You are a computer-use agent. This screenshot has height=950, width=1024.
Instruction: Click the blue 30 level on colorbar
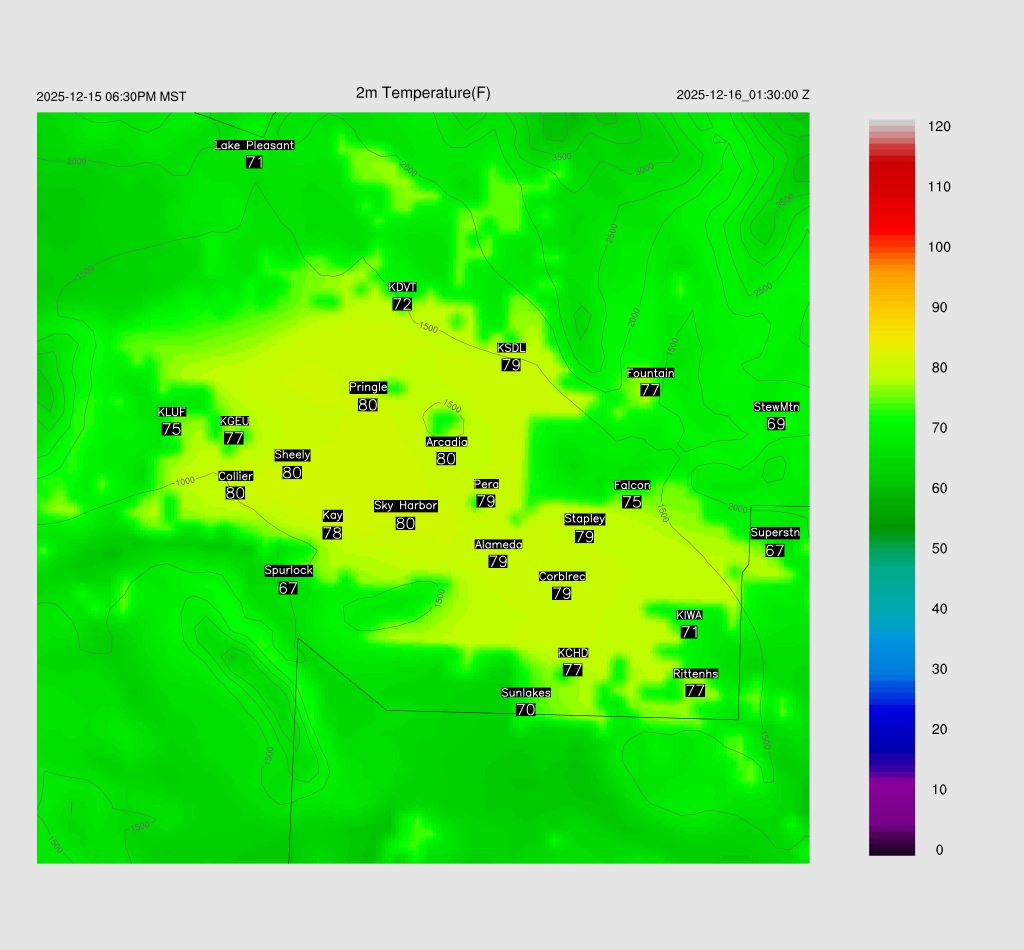892,669
